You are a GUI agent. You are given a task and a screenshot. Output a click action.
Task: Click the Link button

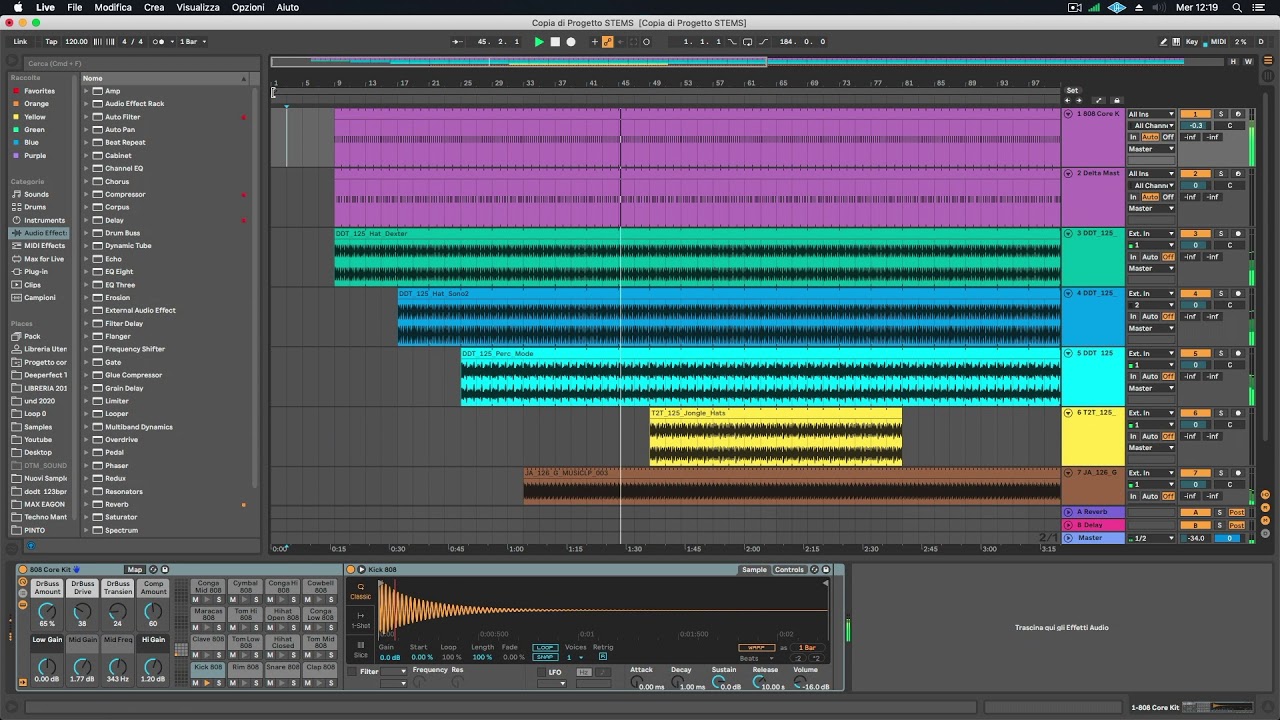pyautogui.click(x=20, y=42)
